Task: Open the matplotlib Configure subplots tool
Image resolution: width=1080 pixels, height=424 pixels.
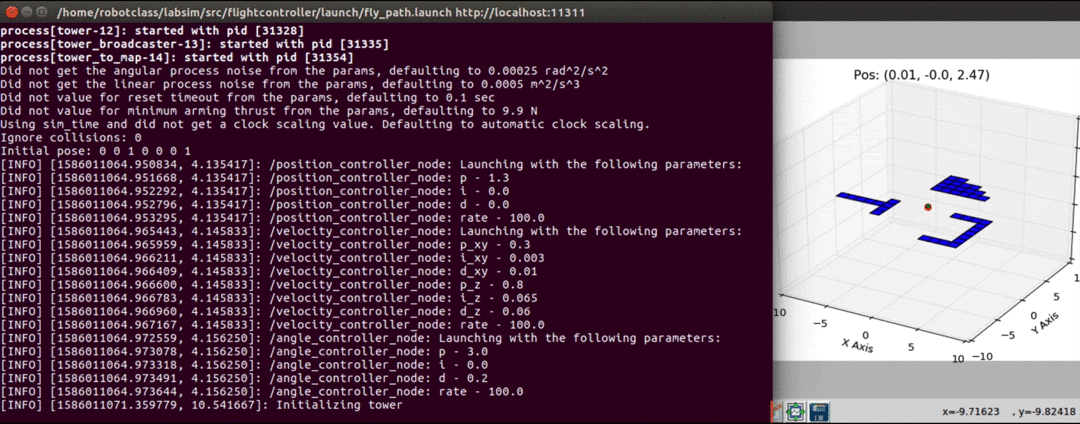Action: (796, 411)
